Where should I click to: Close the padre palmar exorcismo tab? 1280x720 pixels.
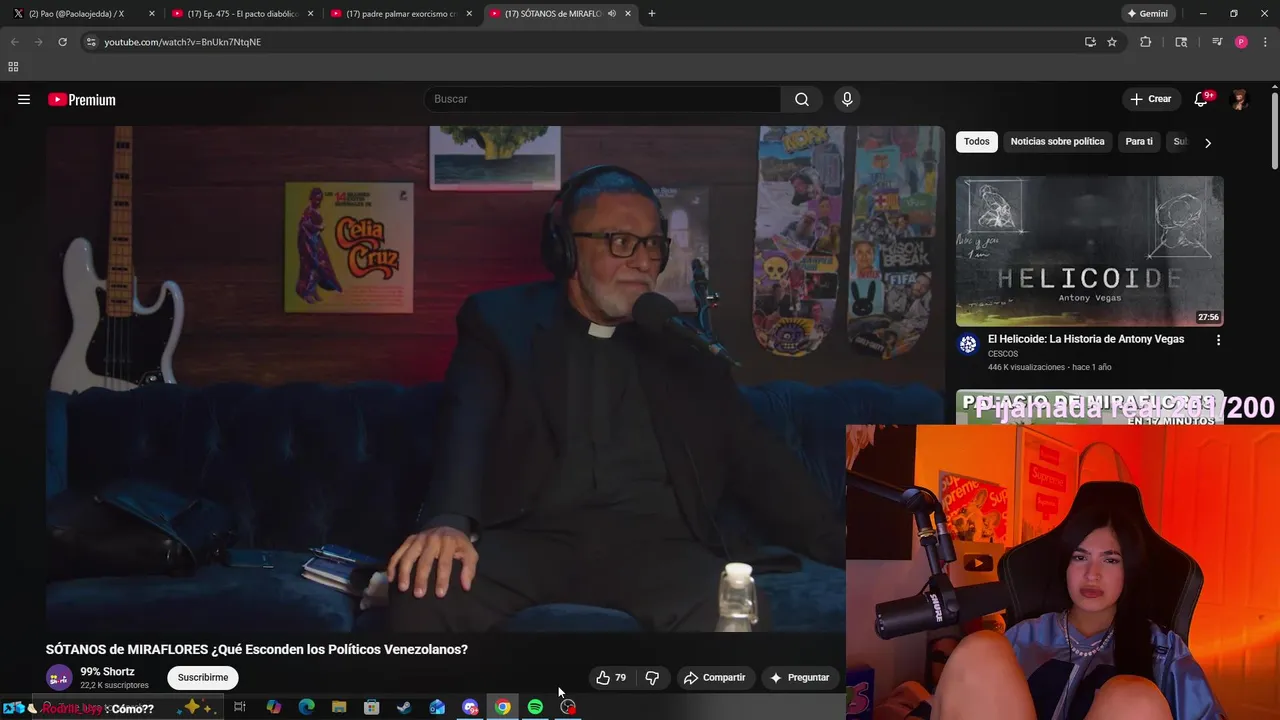pos(469,13)
